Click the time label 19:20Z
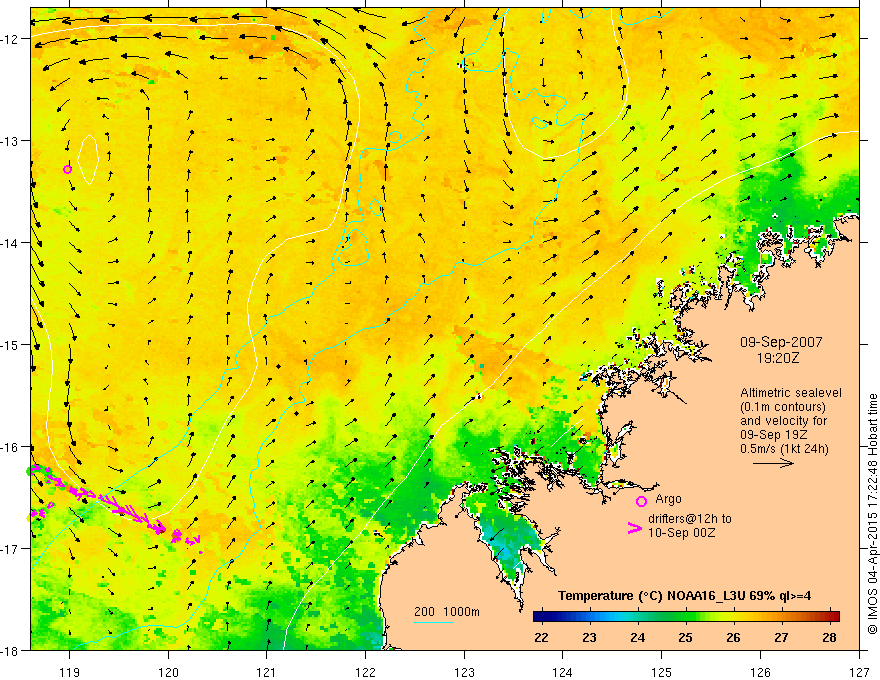The height and width of the screenshot is (680, 880). pyautogui.click(x=778, y=358)
